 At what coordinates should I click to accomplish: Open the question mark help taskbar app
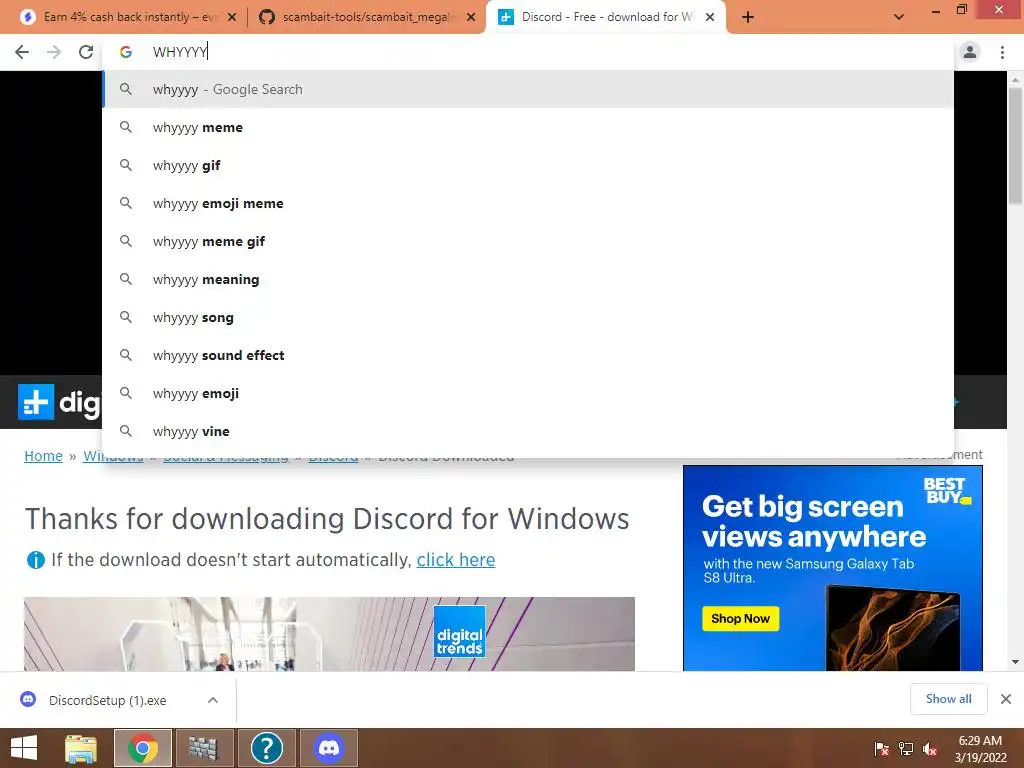(266, 748)
